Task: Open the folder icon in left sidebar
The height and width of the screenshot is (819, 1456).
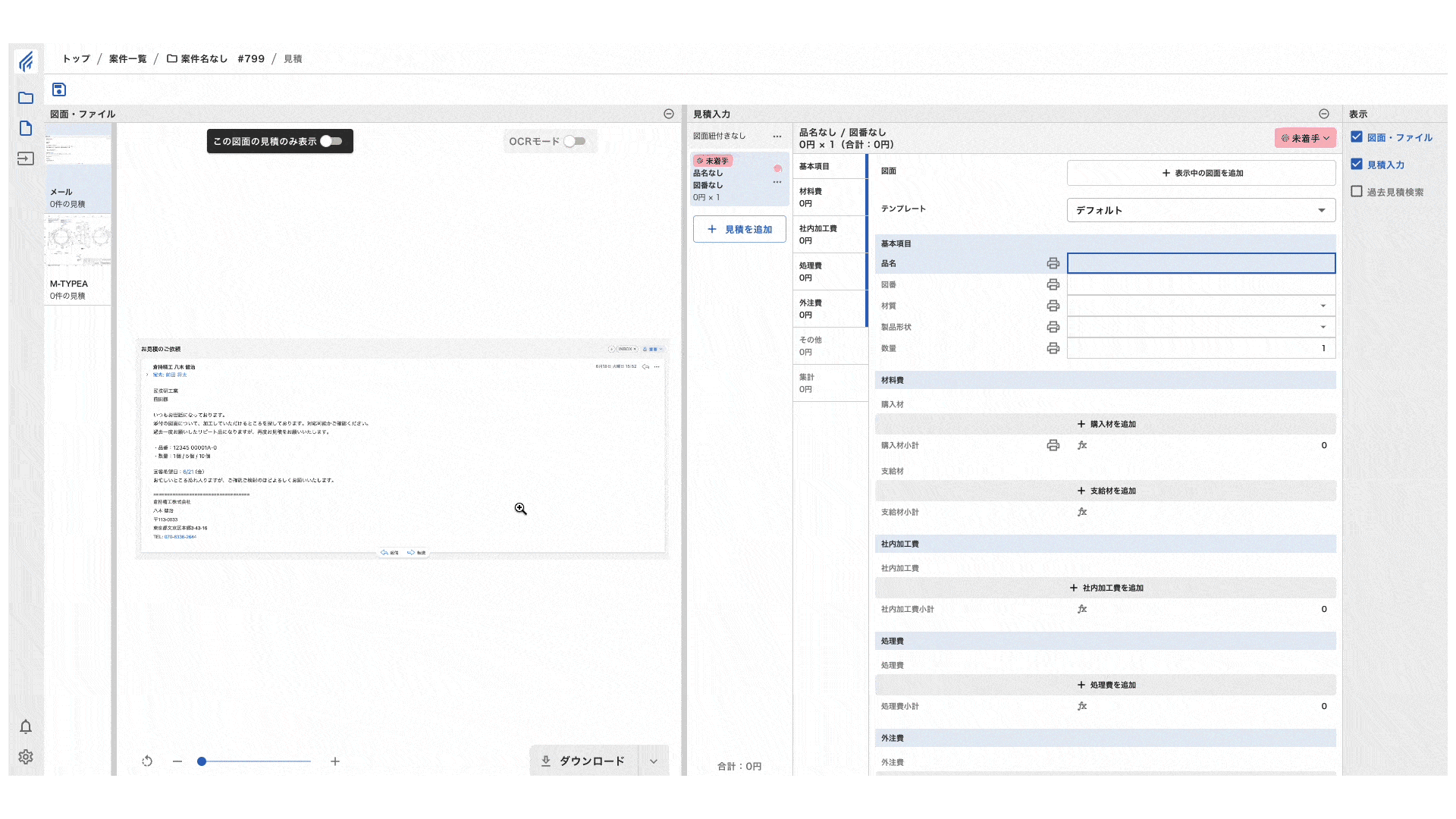Action: 26,98
